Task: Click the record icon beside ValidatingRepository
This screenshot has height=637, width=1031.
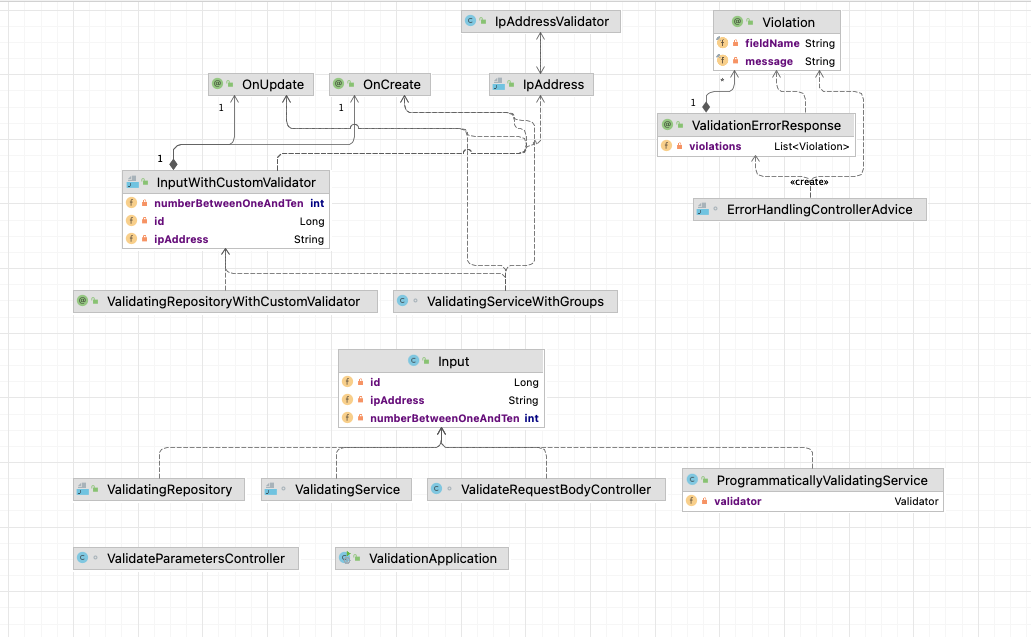Action: click(x=81, y=489)
